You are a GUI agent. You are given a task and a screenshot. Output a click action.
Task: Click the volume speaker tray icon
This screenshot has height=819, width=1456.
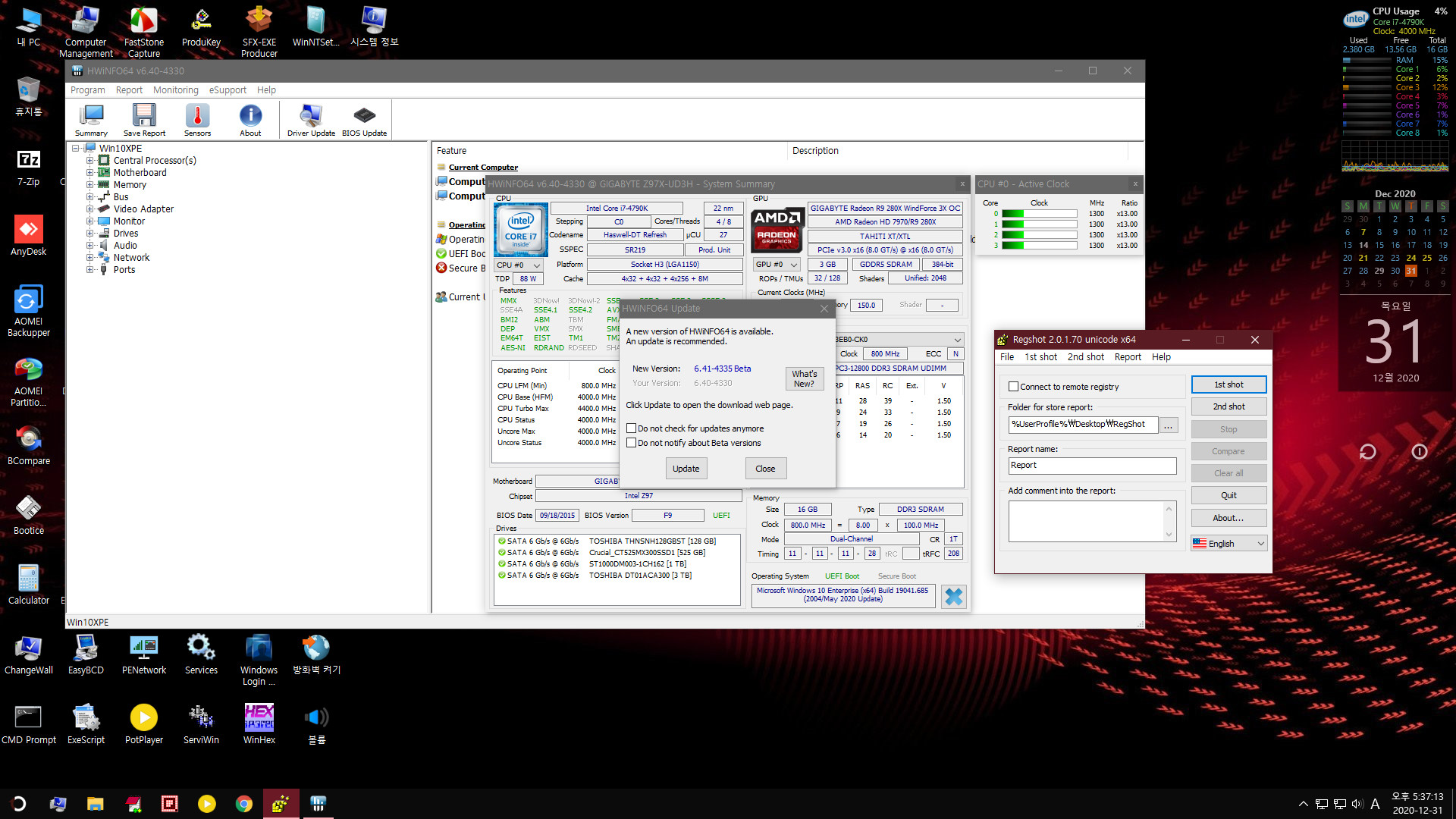pyautogui.click(x=1357, y=804)
